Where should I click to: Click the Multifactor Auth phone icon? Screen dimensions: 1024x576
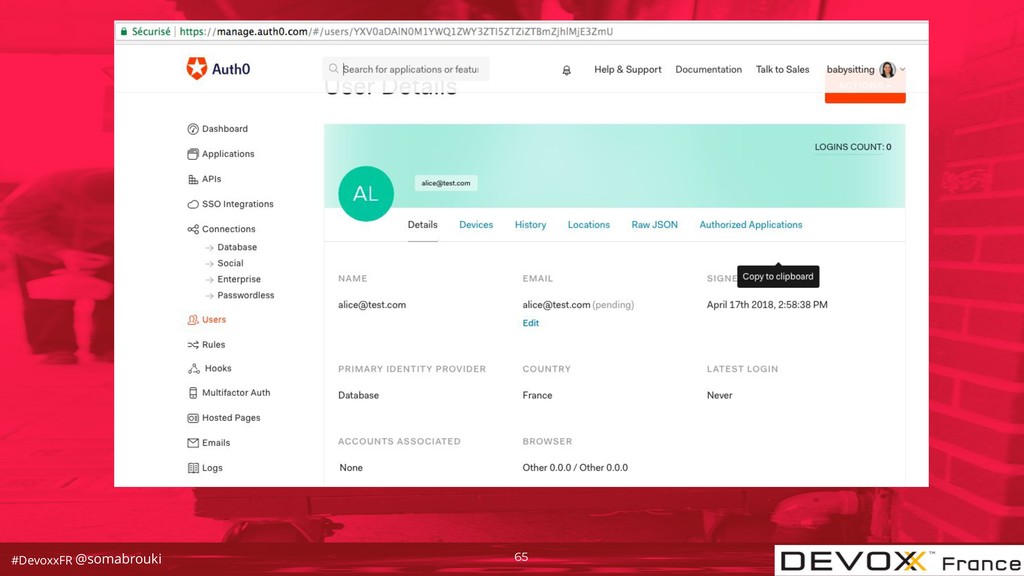(193, 393)
